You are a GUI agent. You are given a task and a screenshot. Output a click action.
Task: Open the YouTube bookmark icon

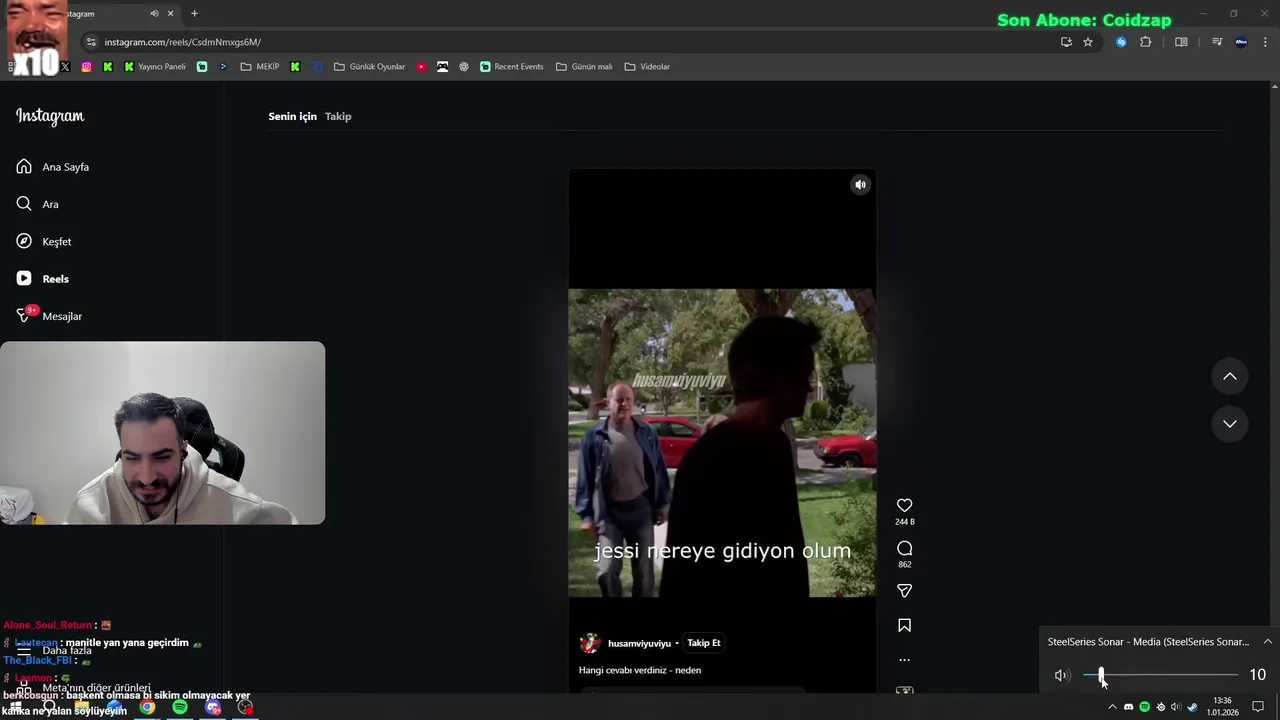(x=421, y=67)
